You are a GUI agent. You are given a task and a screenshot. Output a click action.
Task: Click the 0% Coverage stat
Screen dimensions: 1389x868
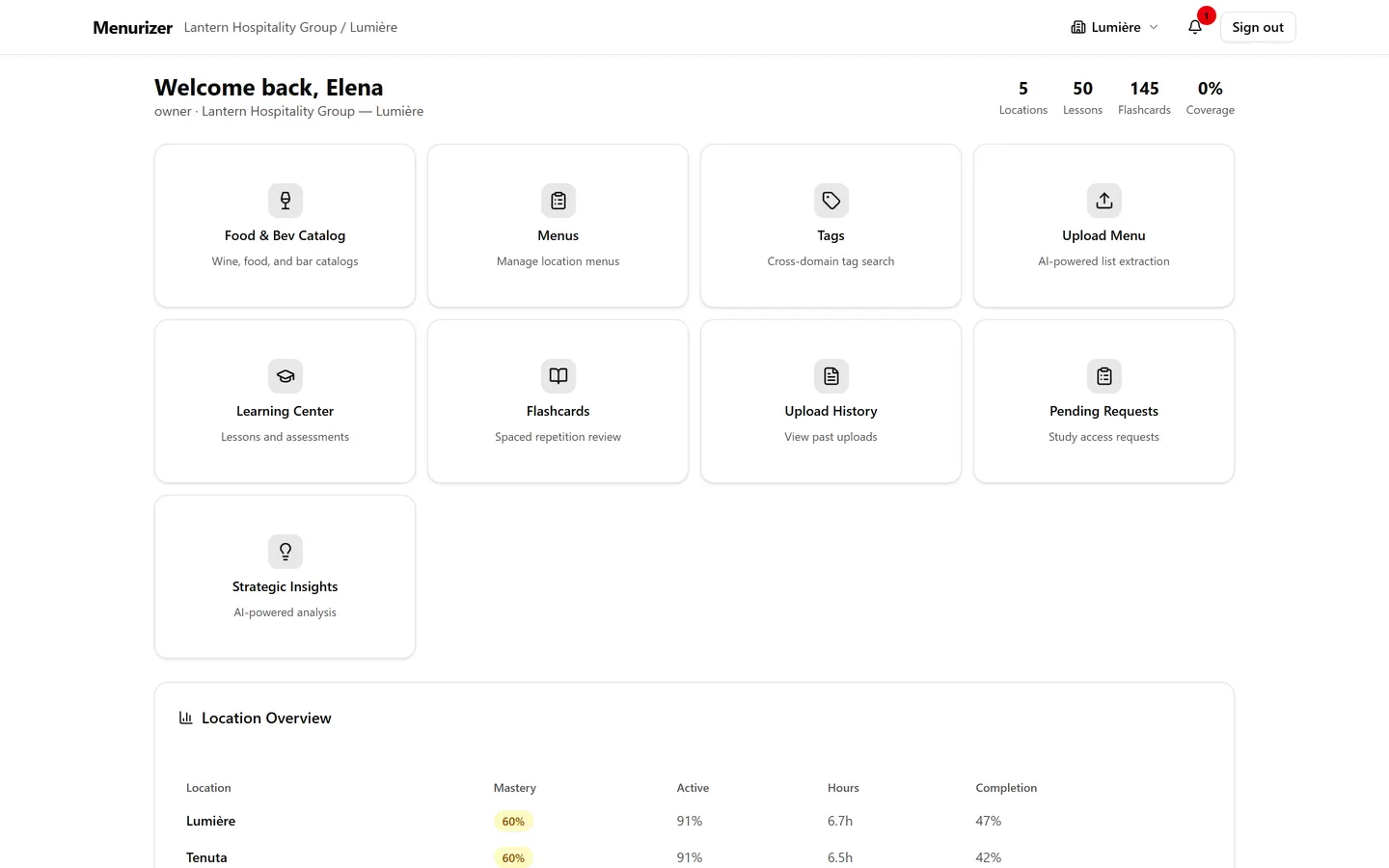point(1210,97)
